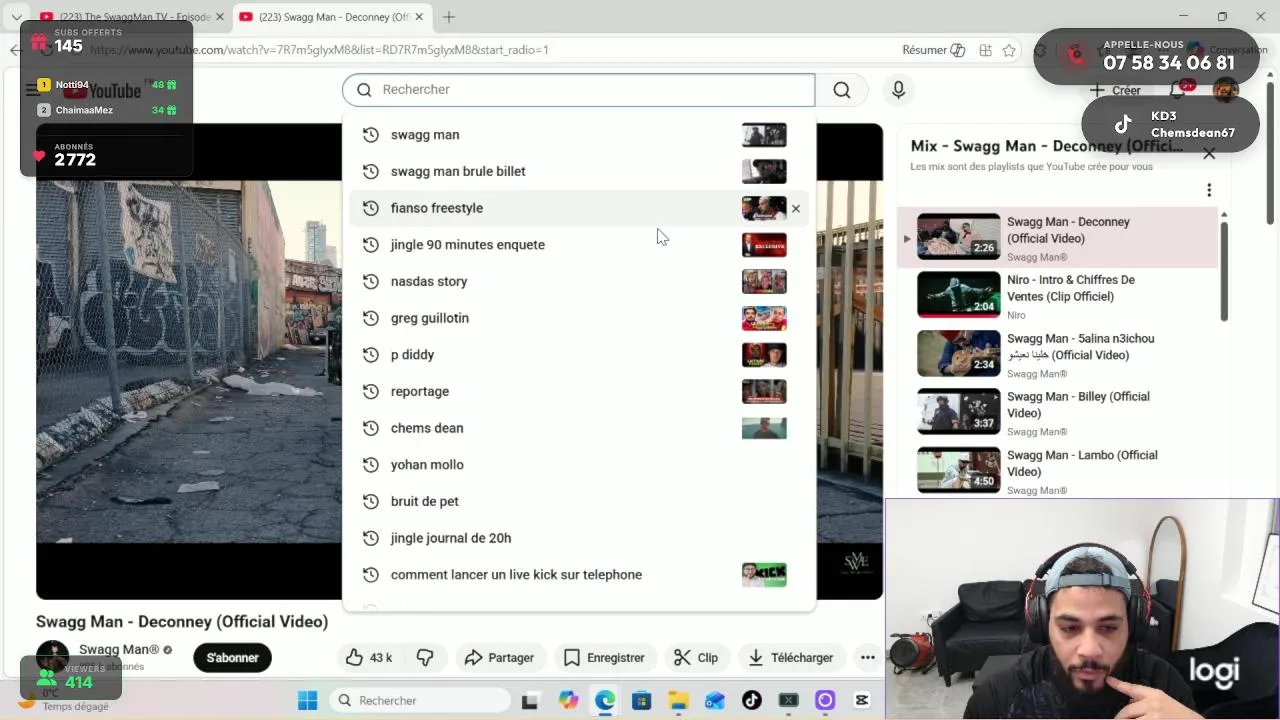Open the account avatar menu

(x=1225, y=90)
